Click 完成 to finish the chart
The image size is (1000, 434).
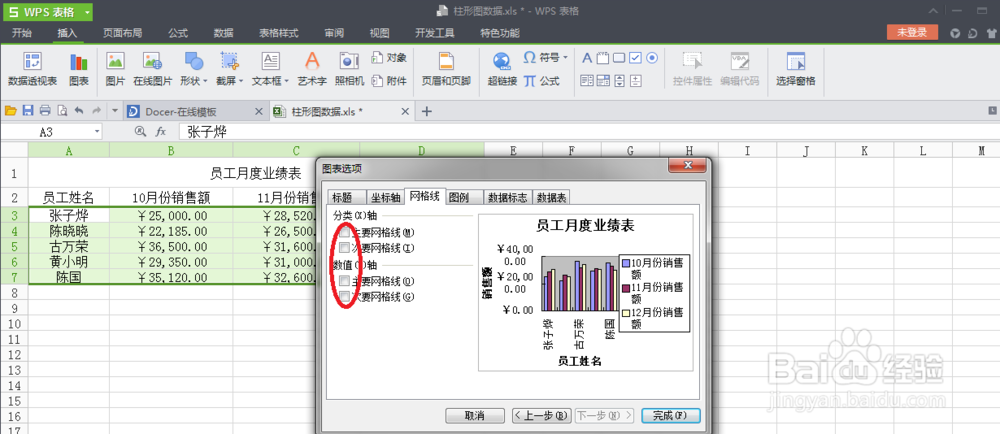coord(671,416)
